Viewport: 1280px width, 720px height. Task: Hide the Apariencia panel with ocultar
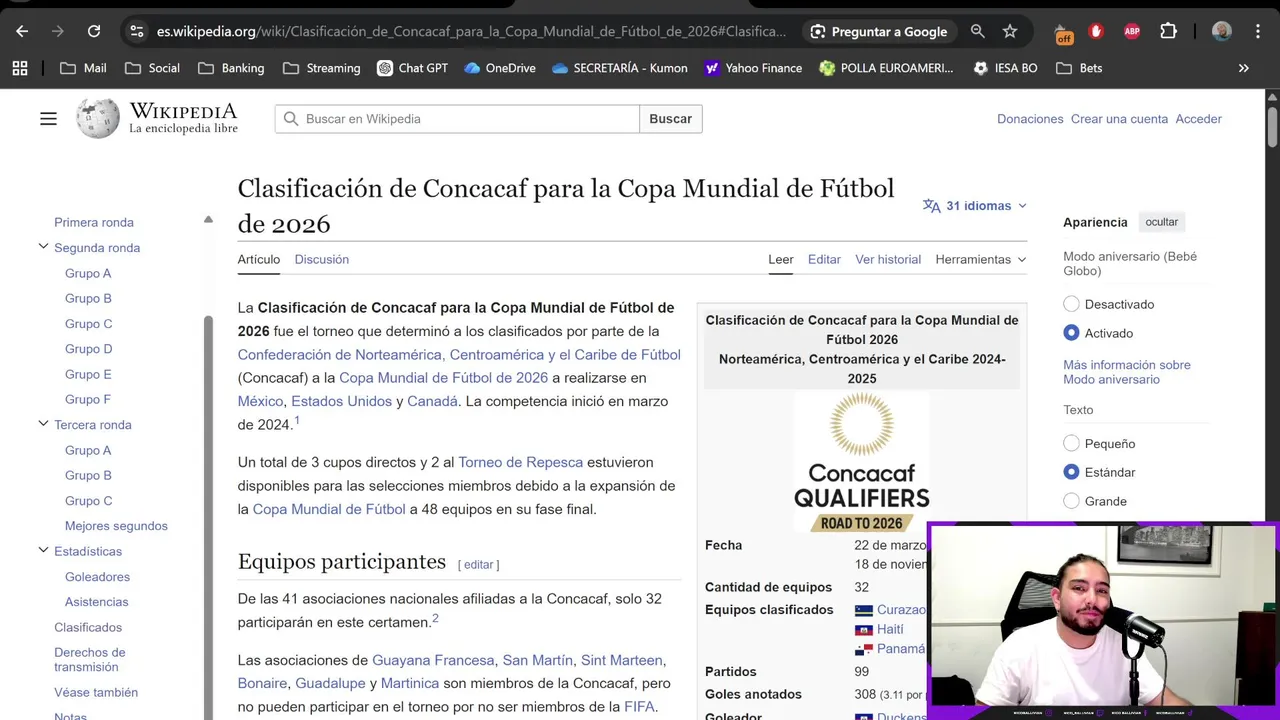click(x=1161, y=222)
